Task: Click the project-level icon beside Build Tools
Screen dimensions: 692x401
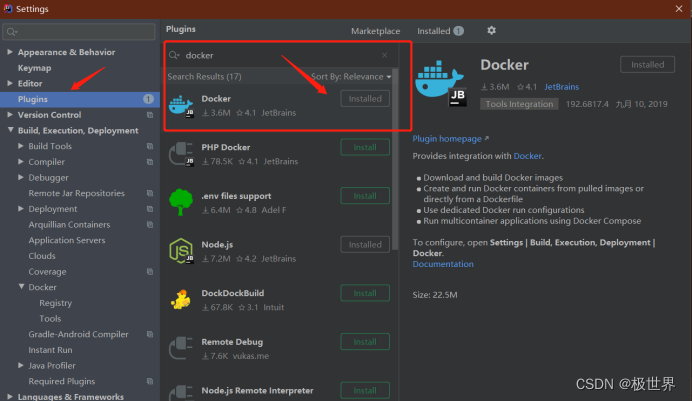Action: [x=150, y=146]
